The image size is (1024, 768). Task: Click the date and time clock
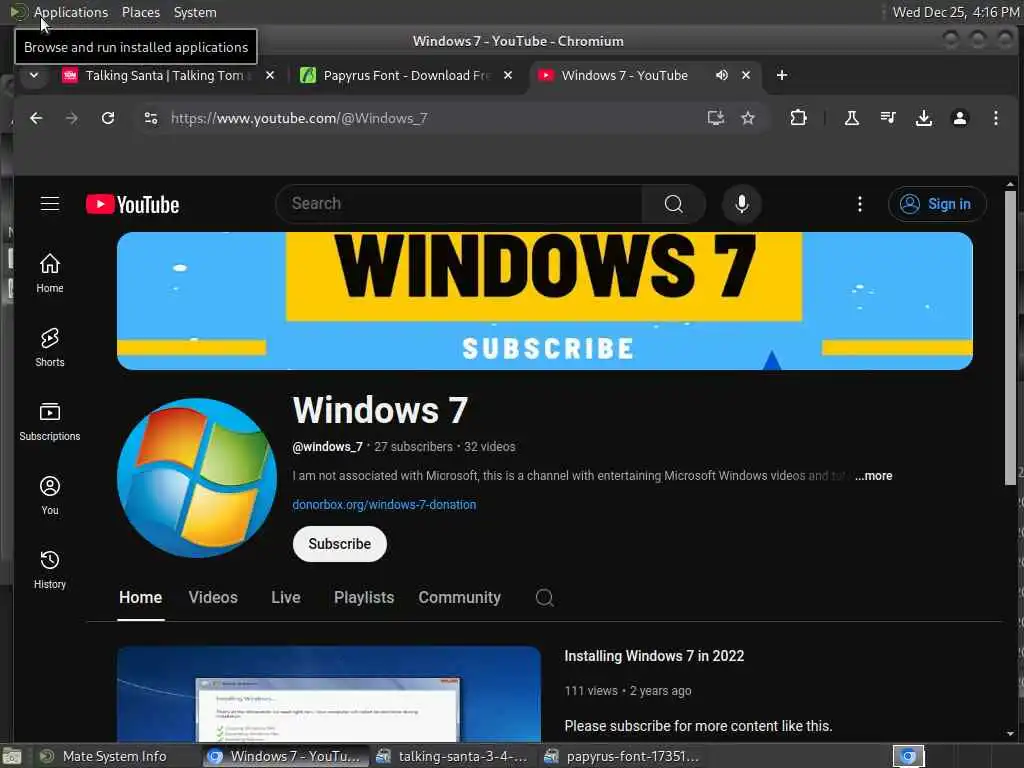955,12
